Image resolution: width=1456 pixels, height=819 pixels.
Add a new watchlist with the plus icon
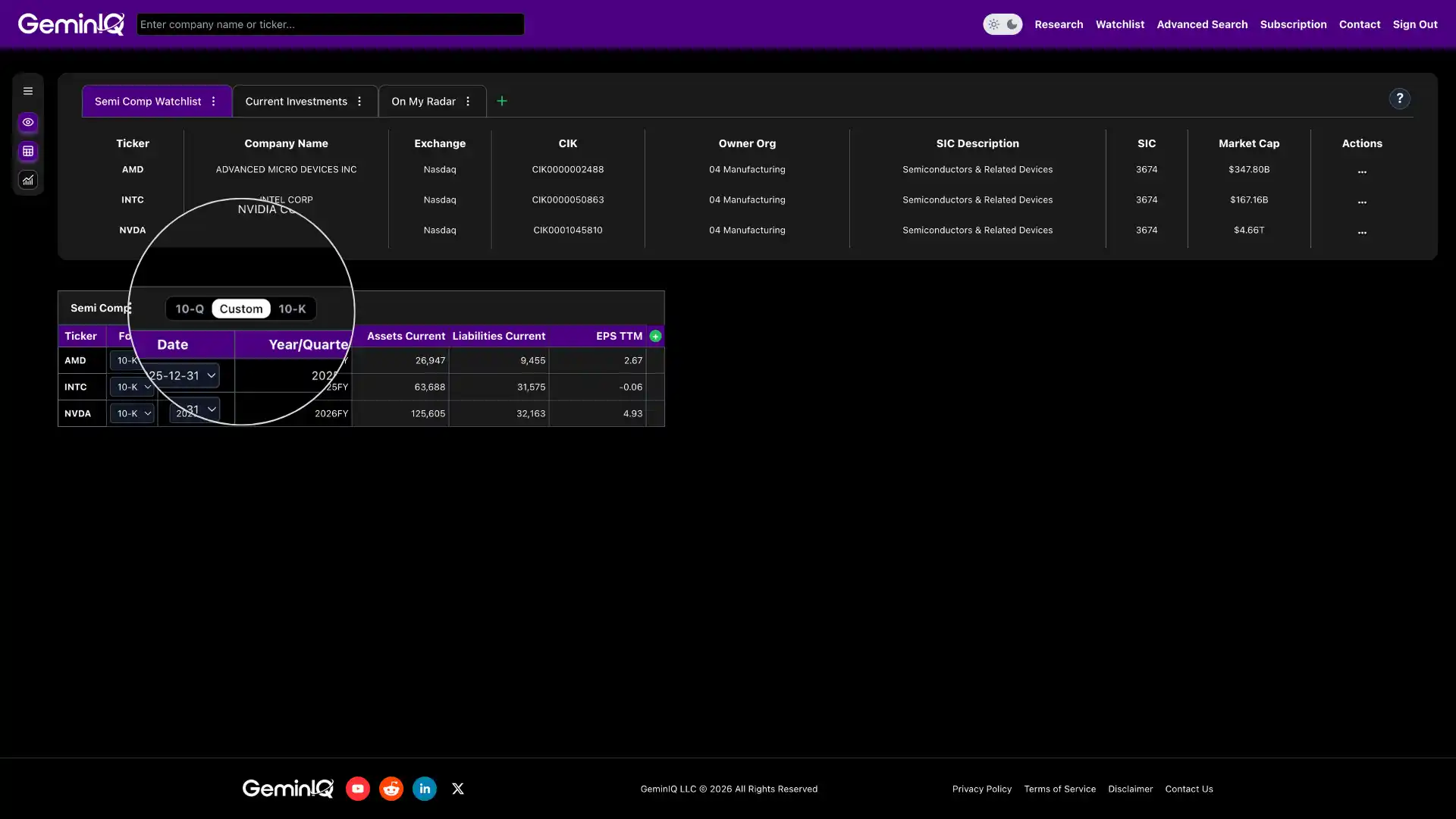(501, 101)
